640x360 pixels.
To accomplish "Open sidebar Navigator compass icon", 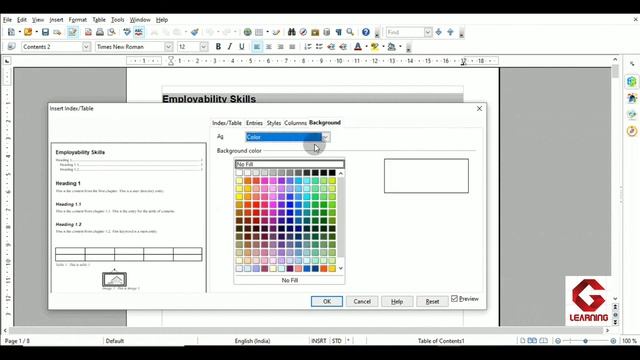I will (632, 131).
